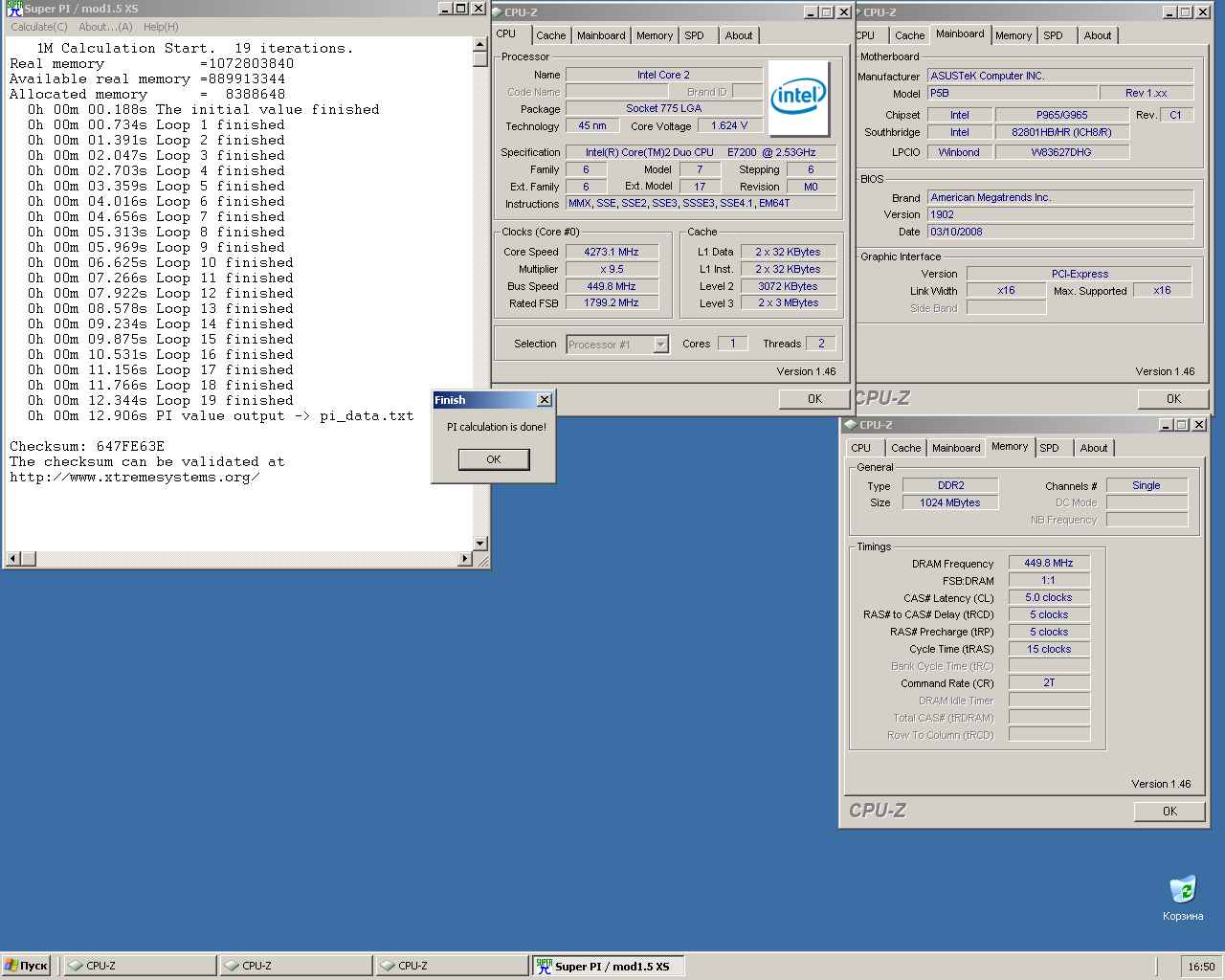The width and height of the screenshot is (1225, 980).
Task: Open the Cache tab in the front CPU-Z window
Action: tap(551, 35)
